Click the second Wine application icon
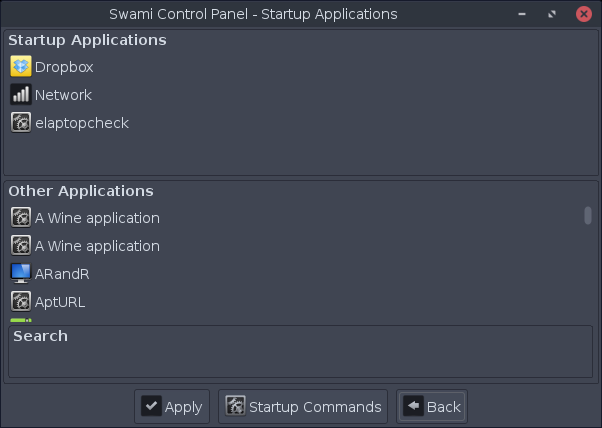The image size is (602, 428). [x=21, y=245]
